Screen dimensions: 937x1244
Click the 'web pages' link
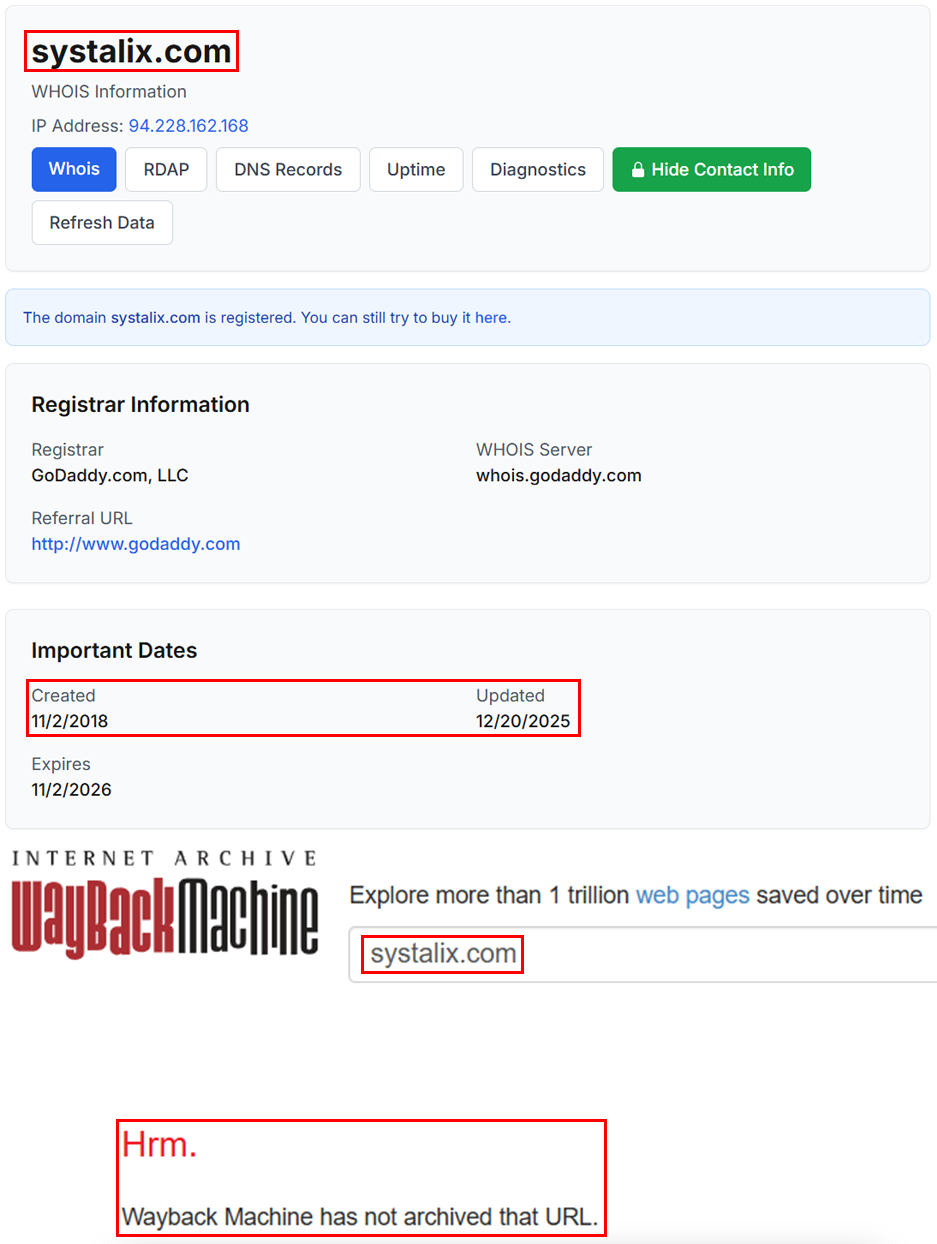(692, 895)
